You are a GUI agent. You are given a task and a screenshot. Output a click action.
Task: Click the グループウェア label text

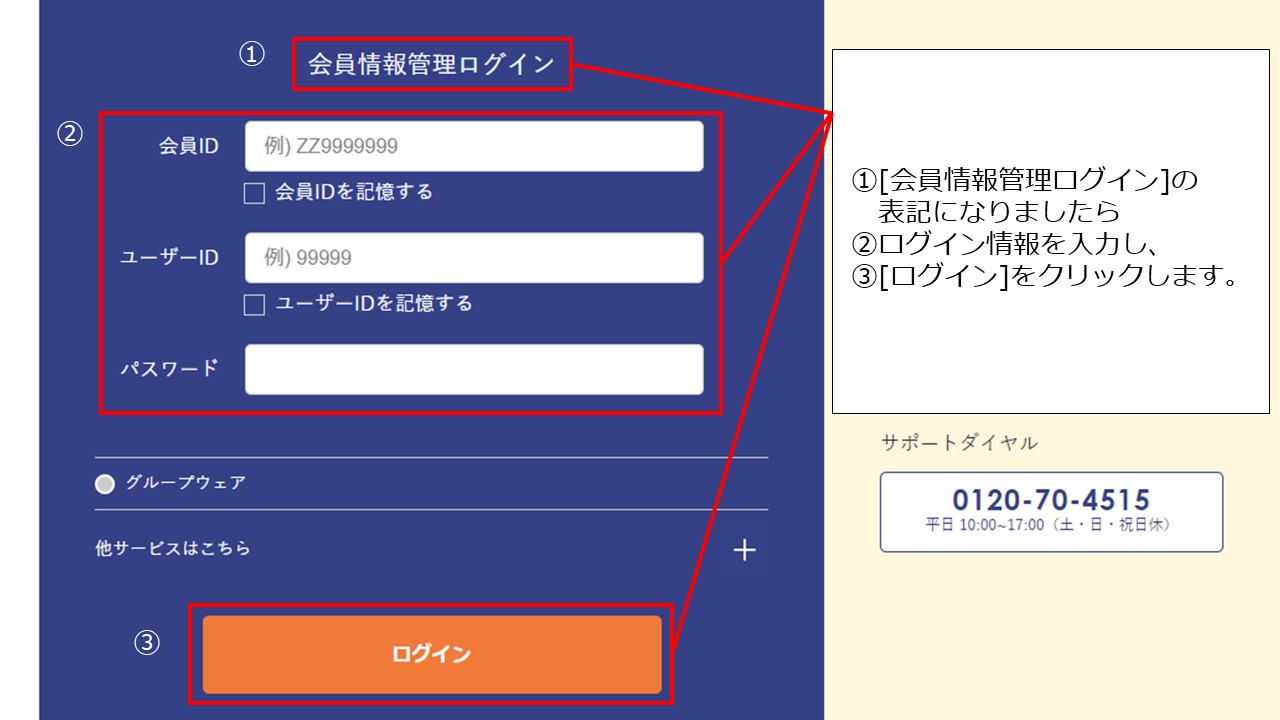coord(185,483)
